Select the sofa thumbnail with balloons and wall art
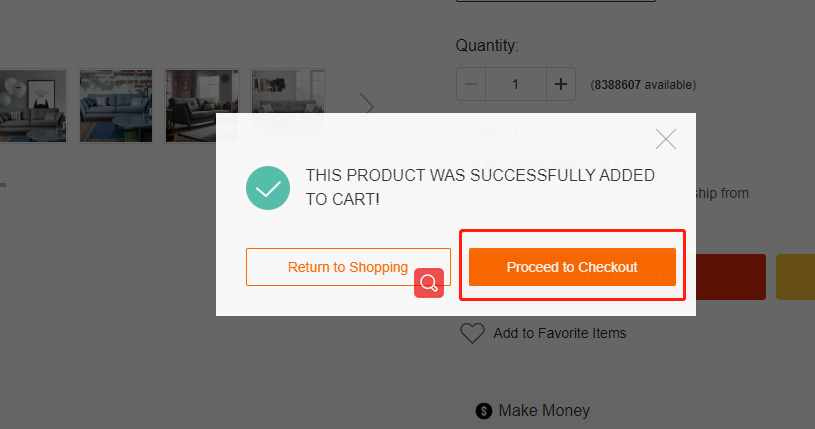The height and width of the screenshot is (429, 815). 29,105
